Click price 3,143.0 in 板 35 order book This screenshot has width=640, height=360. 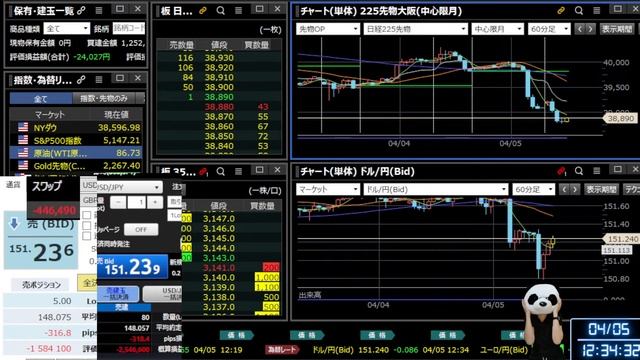coord(219,258)
